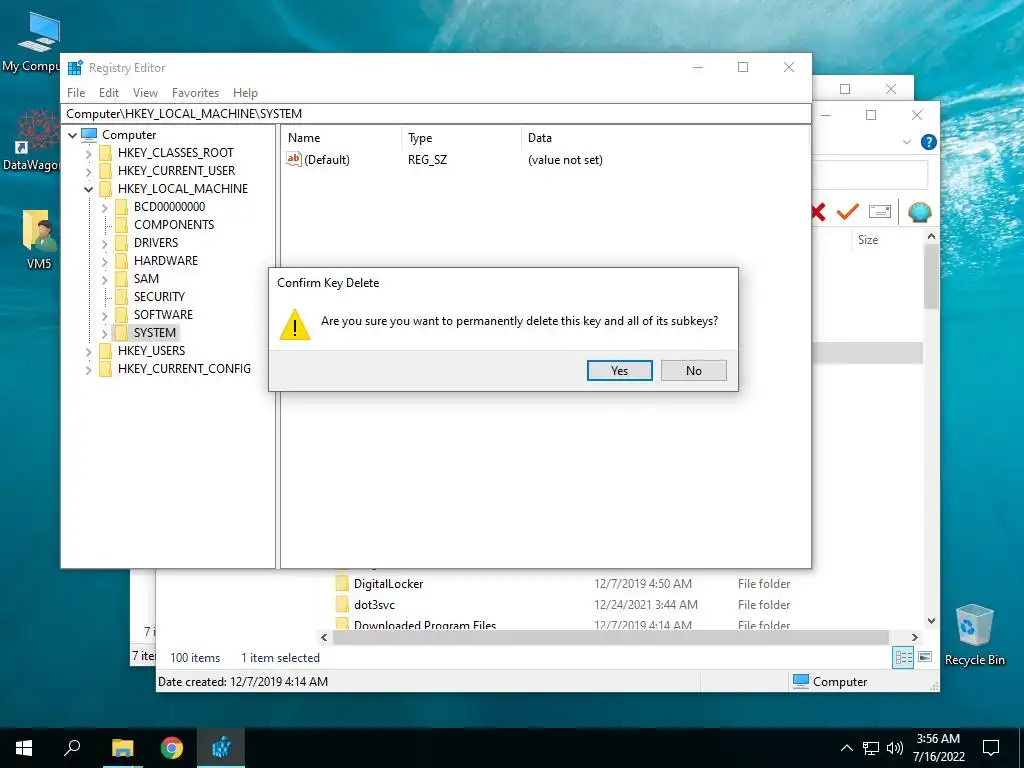Open the blue help icon in Explorer window
Image resolution: width=1024 pixels, height=768 pixels.
pos(928,142)
